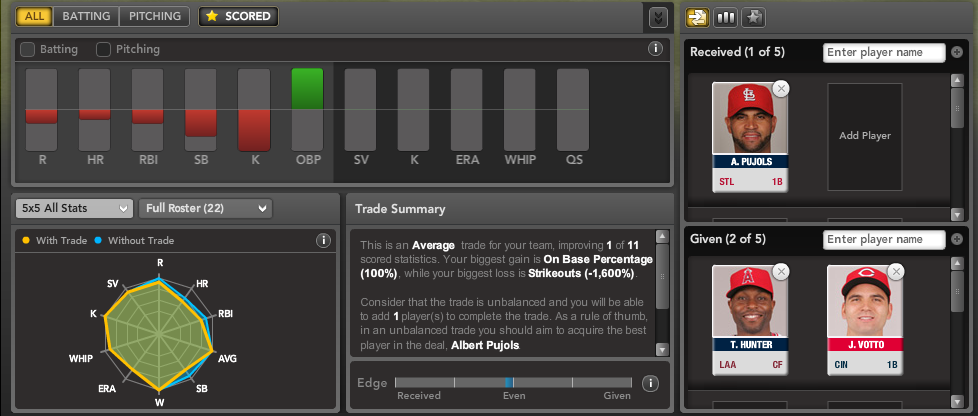Open the Full Roster (22) dropdown
The width and height of the screenshot is (978, 416).
[205, 208]
